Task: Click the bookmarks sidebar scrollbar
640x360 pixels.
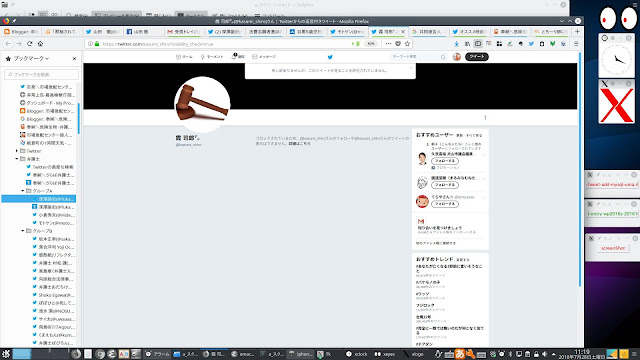Action: click(78, 118)
